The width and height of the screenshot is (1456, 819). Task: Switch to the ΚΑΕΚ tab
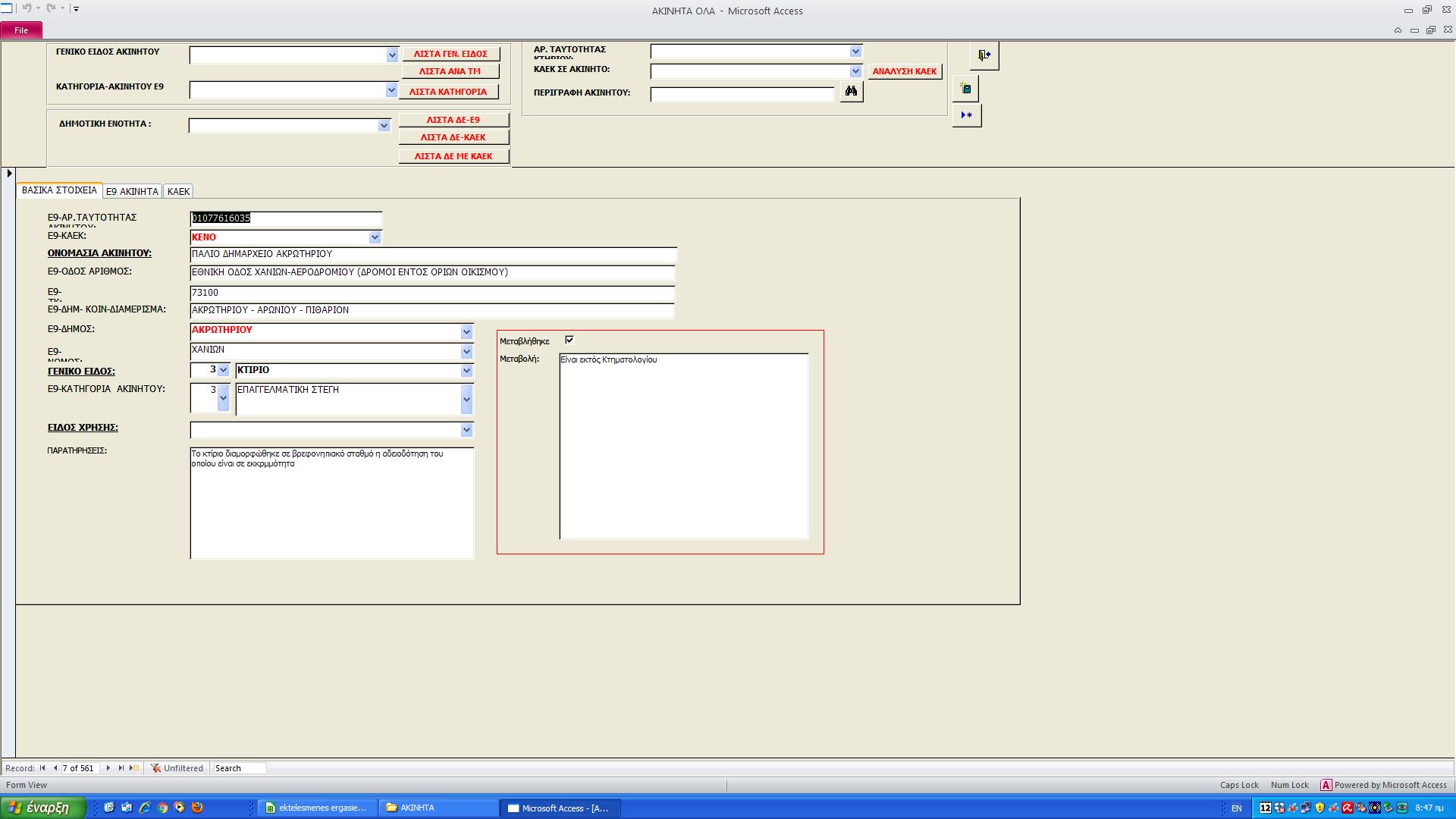coord(178,191)
